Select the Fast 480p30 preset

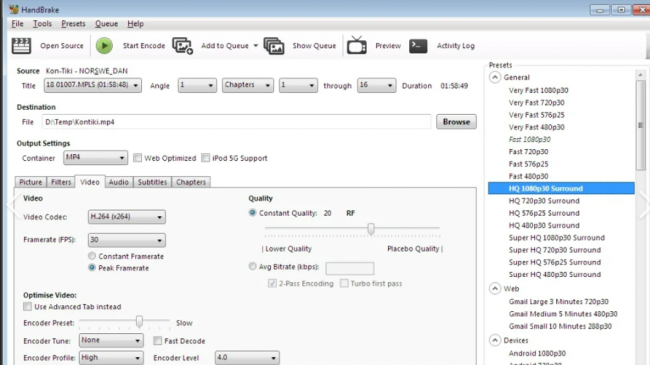[529, 176]
